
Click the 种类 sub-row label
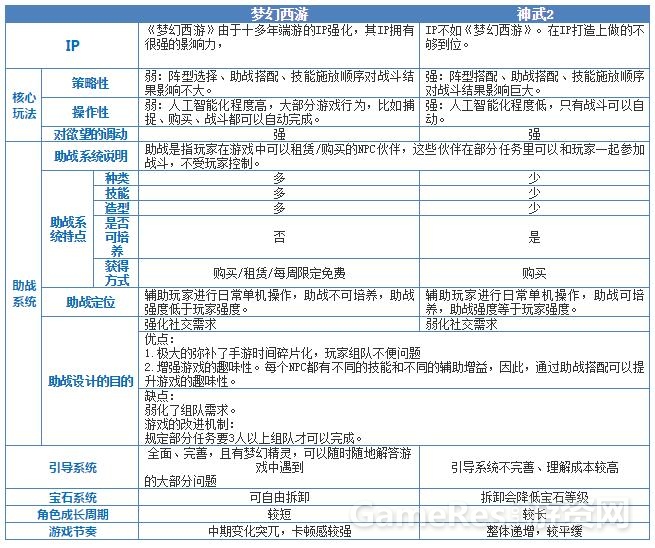click(x=117, y=178)
